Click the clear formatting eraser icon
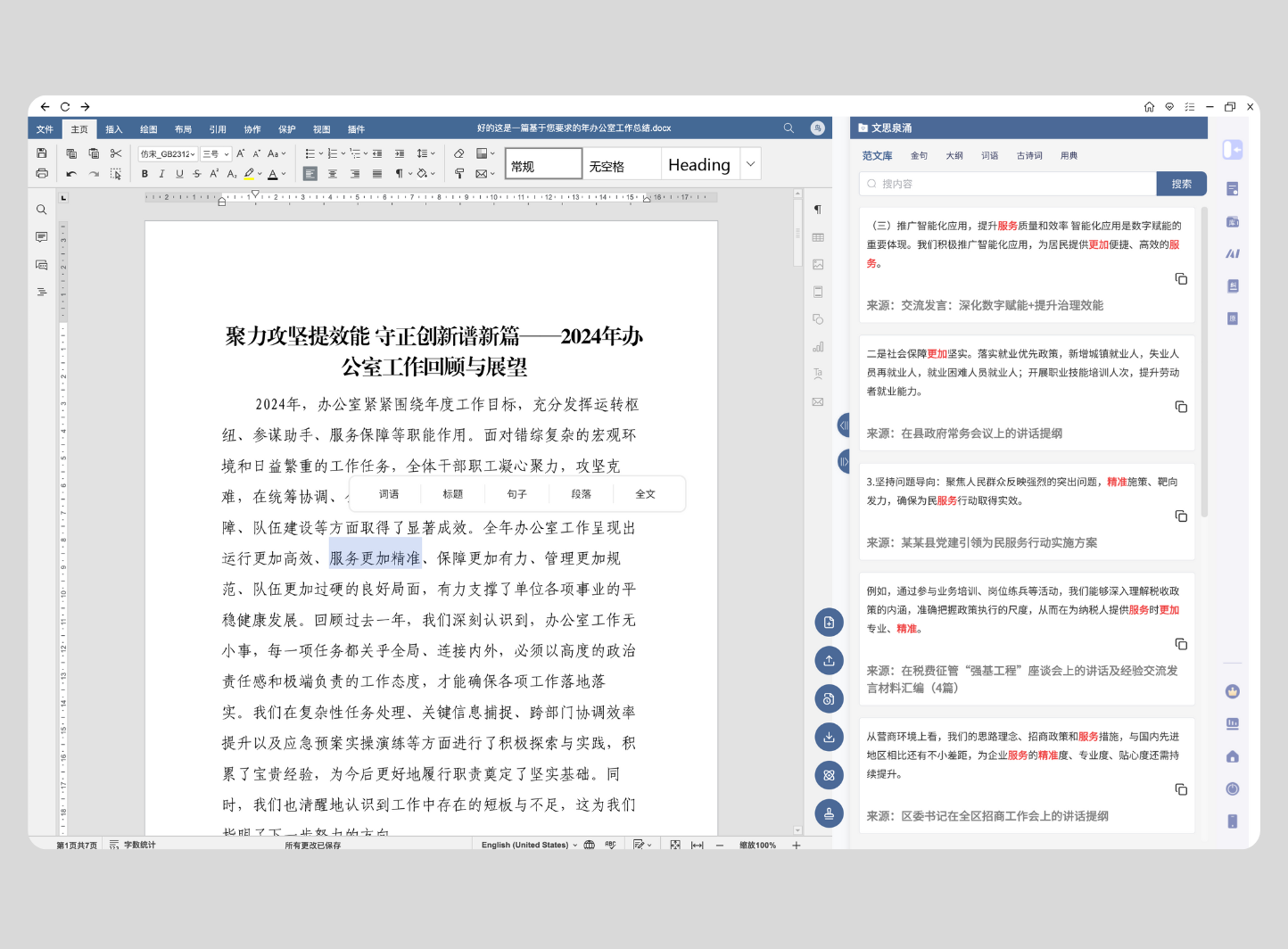This screenshot has width=1288, height=949. click(x=459, y=153)
